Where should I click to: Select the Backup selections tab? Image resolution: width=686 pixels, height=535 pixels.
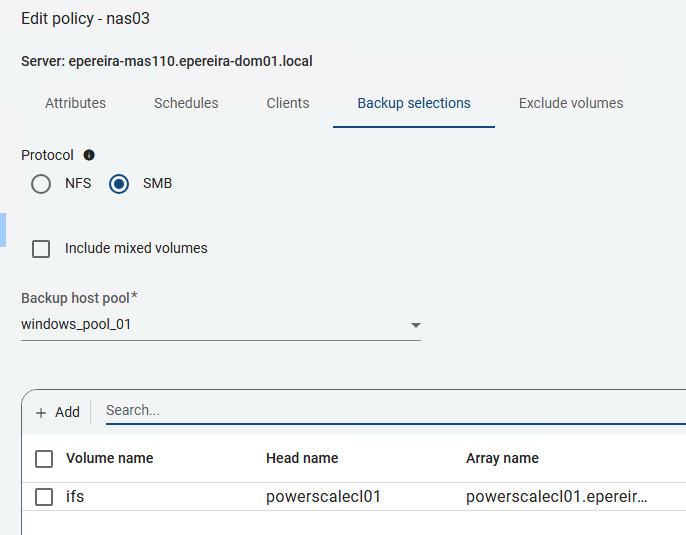[x=414, y=103]
